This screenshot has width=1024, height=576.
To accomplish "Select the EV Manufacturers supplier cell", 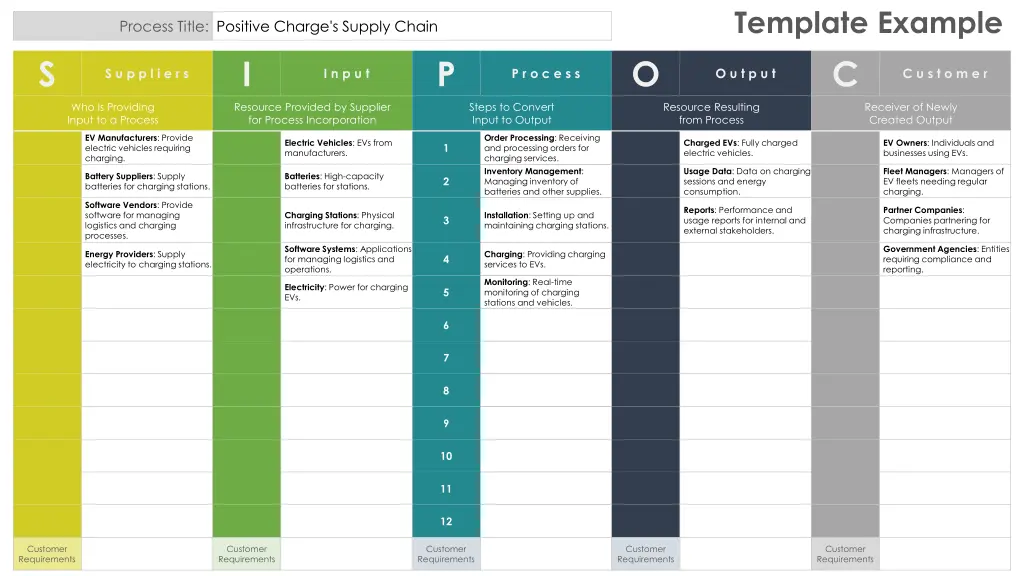I will [x=147, y=148].
